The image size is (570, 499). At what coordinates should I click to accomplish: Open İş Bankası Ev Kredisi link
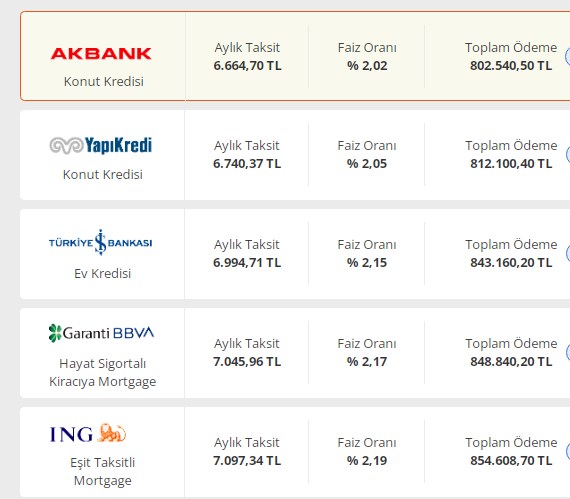tap(103, 273)
